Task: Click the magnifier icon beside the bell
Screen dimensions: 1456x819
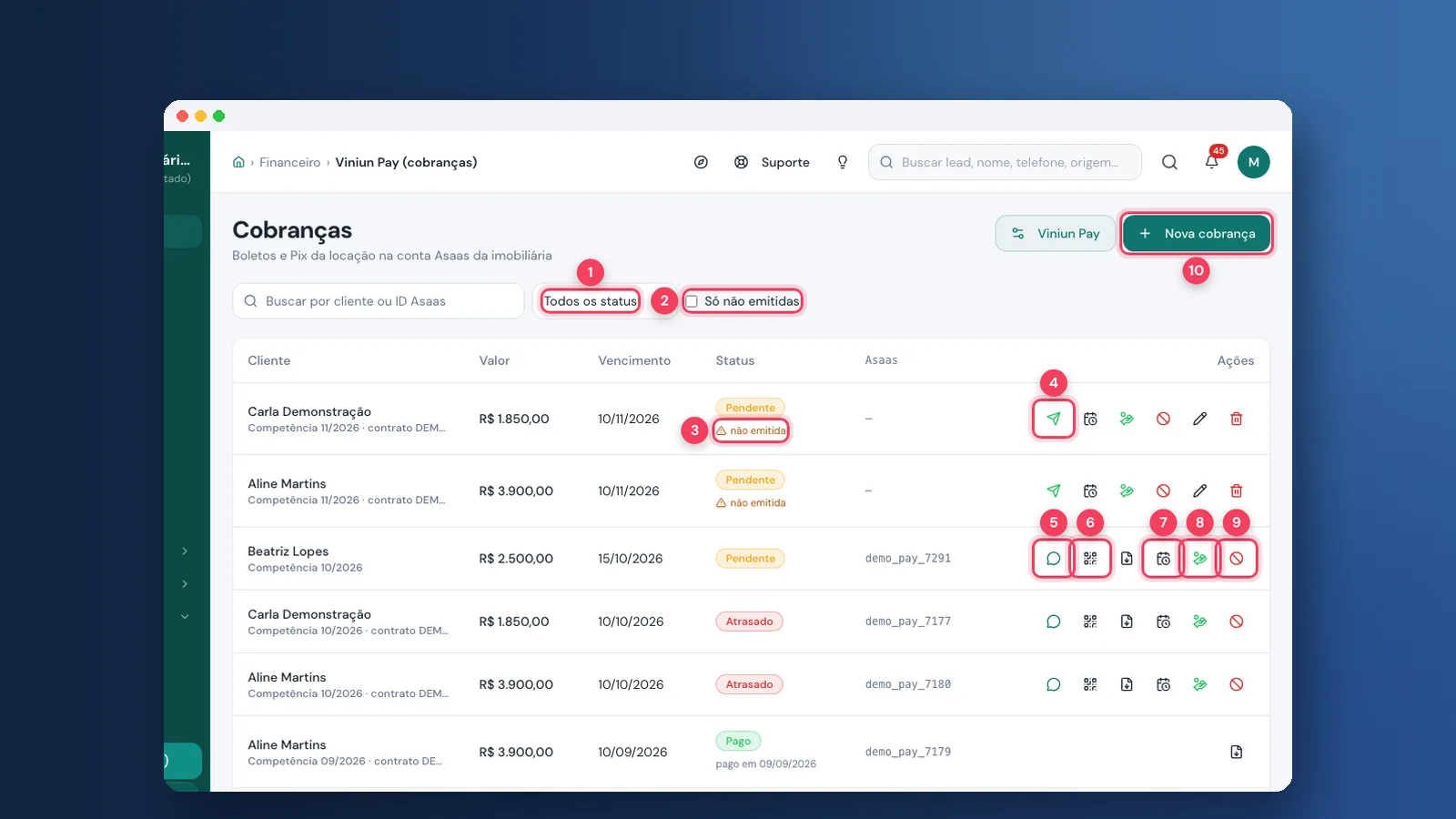Action: coord(1169,162)
